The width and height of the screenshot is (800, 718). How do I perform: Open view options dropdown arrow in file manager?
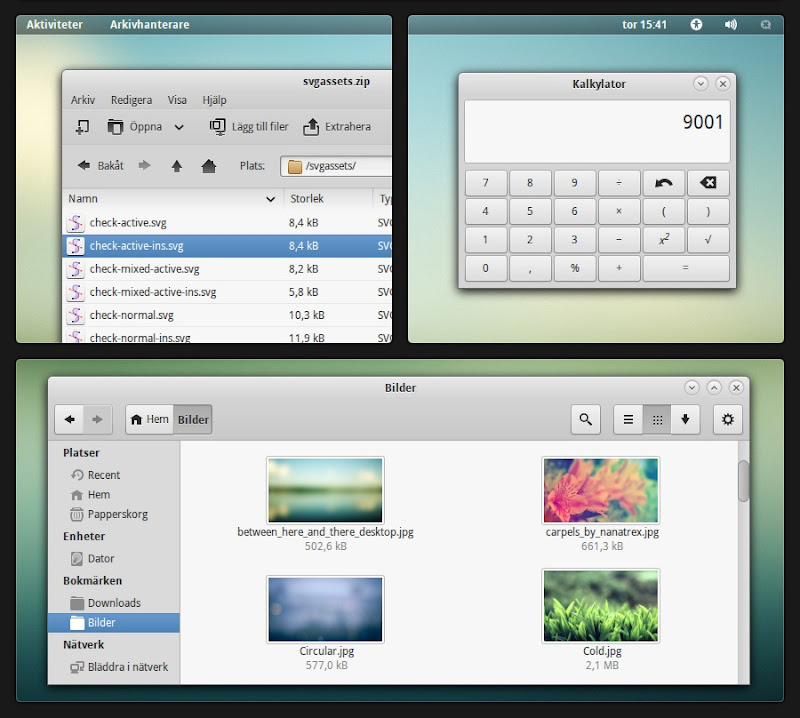(685, 419)
